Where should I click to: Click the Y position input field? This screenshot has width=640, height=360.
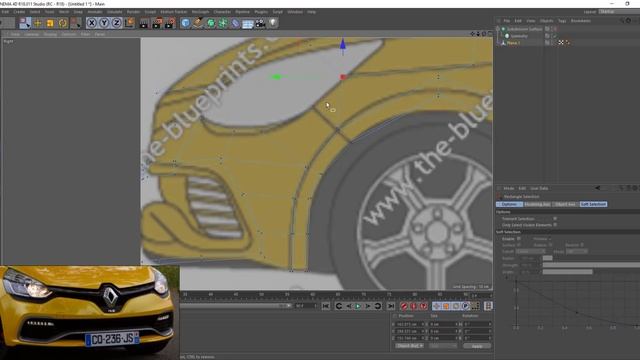coord(410,331)
